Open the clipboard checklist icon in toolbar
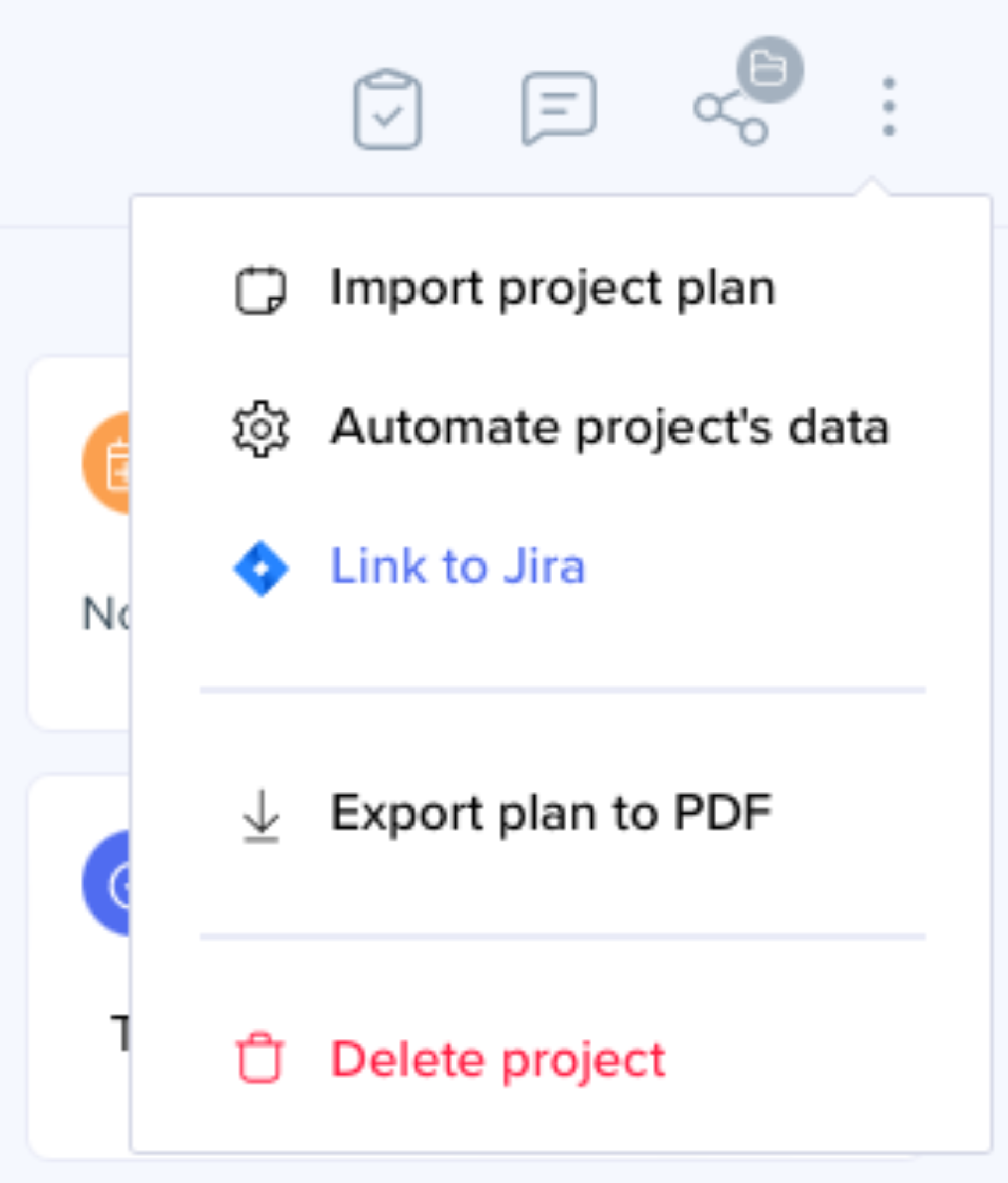The height and width of the screenshot is (1183, 1008). 388,109
